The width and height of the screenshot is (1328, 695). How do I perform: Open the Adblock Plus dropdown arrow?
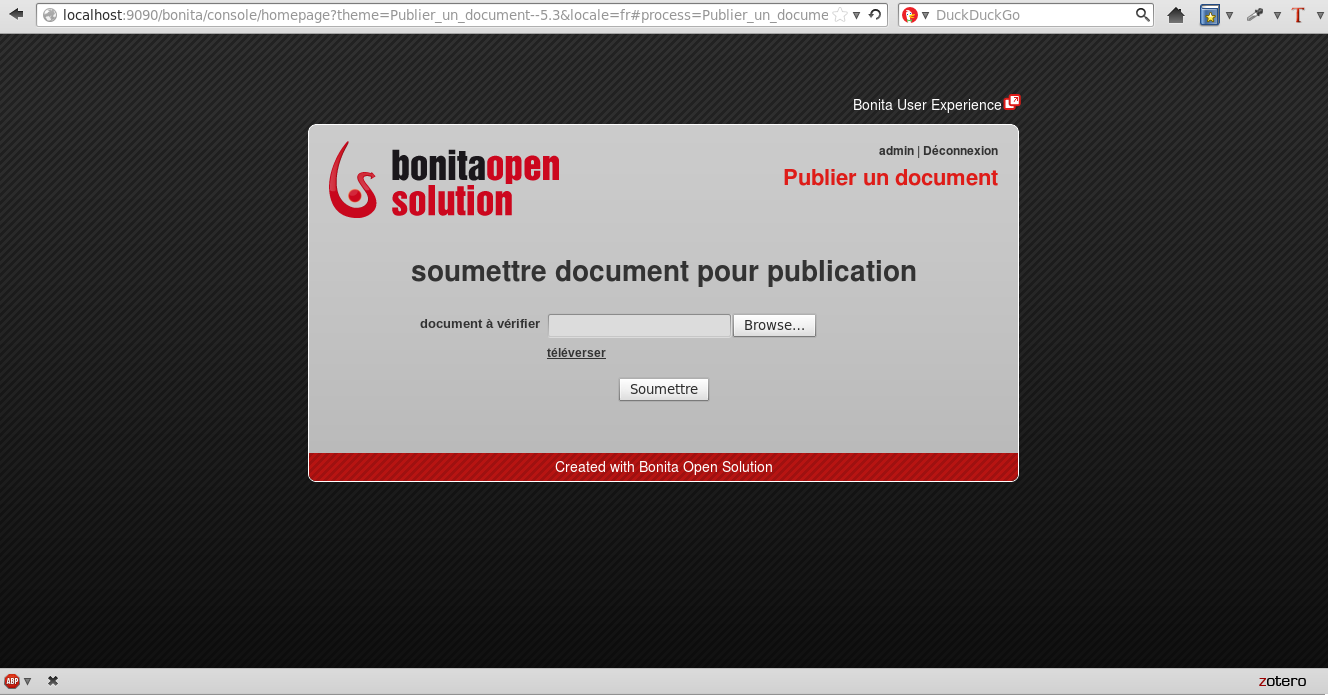(28, 681)
